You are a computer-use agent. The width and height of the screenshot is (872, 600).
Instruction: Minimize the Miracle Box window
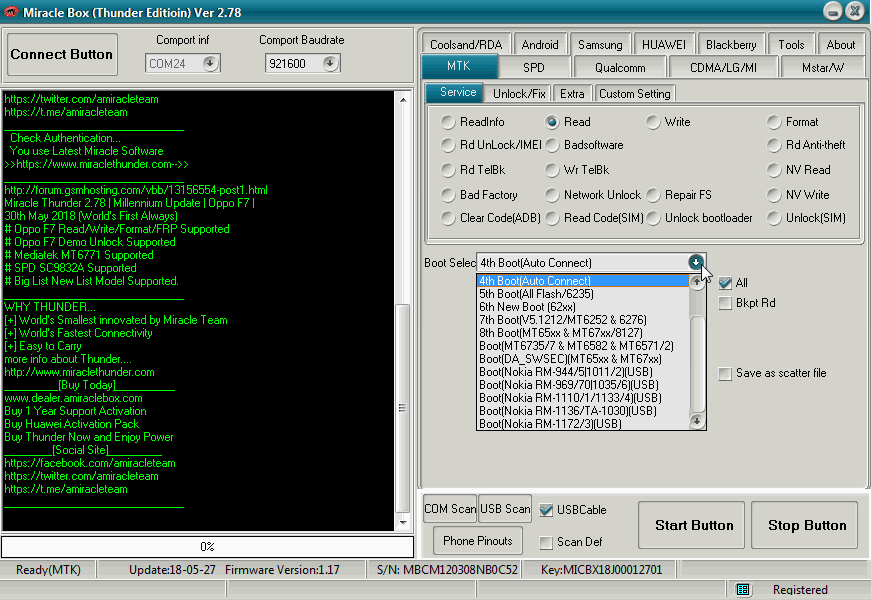point(833,12)
